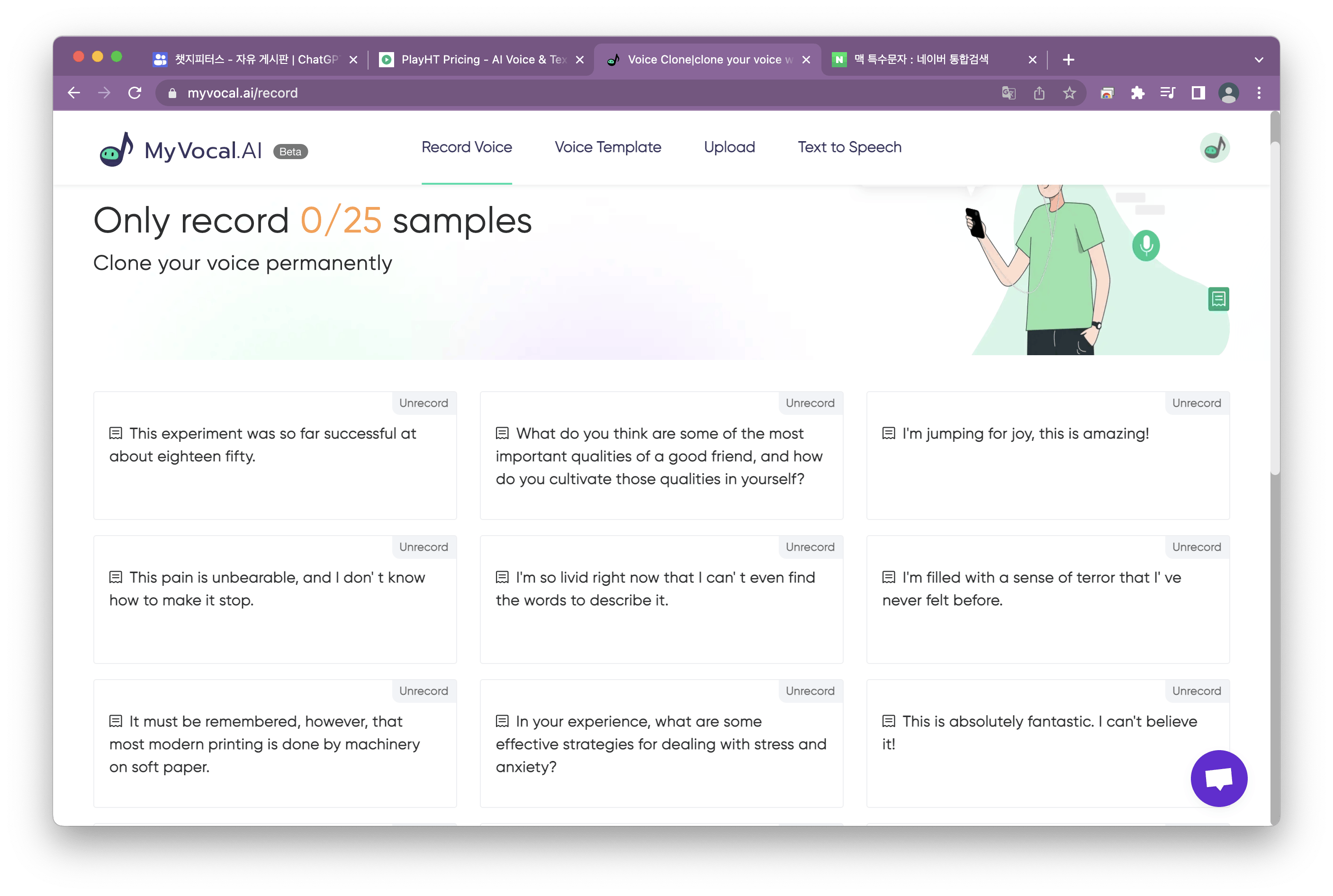Click Unrecord tag on 'modern printing' card
The image size is (1333, 896).
pos(423,691)
